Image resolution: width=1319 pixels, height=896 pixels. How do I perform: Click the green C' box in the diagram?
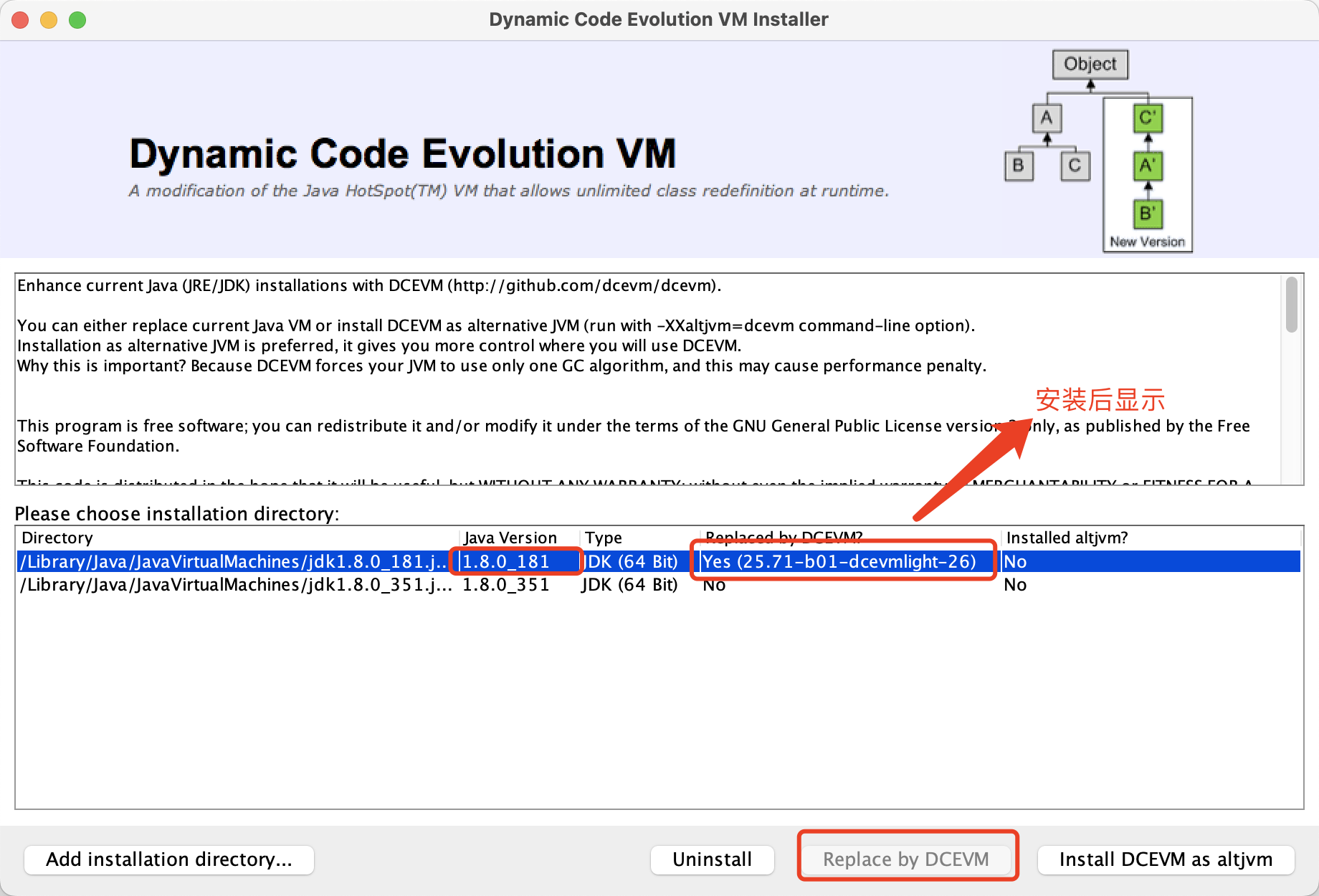(1147, 118)
